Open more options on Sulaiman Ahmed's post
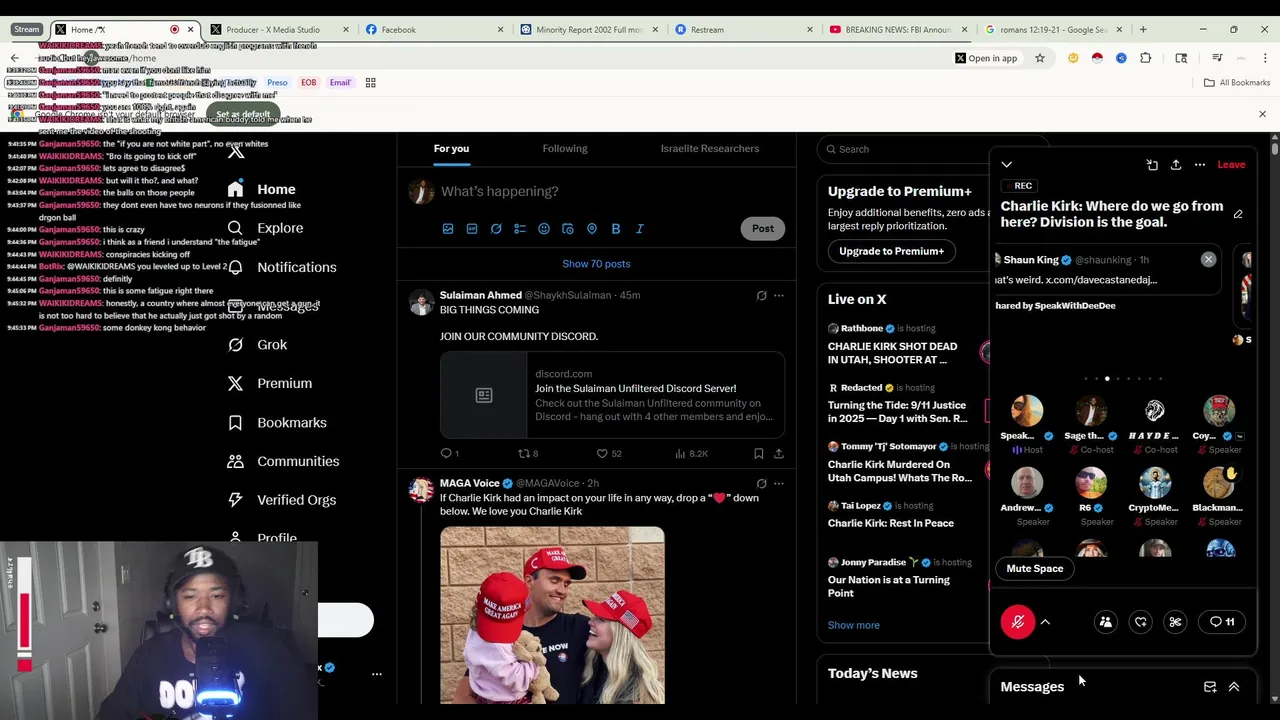 [x=779, y=296]
